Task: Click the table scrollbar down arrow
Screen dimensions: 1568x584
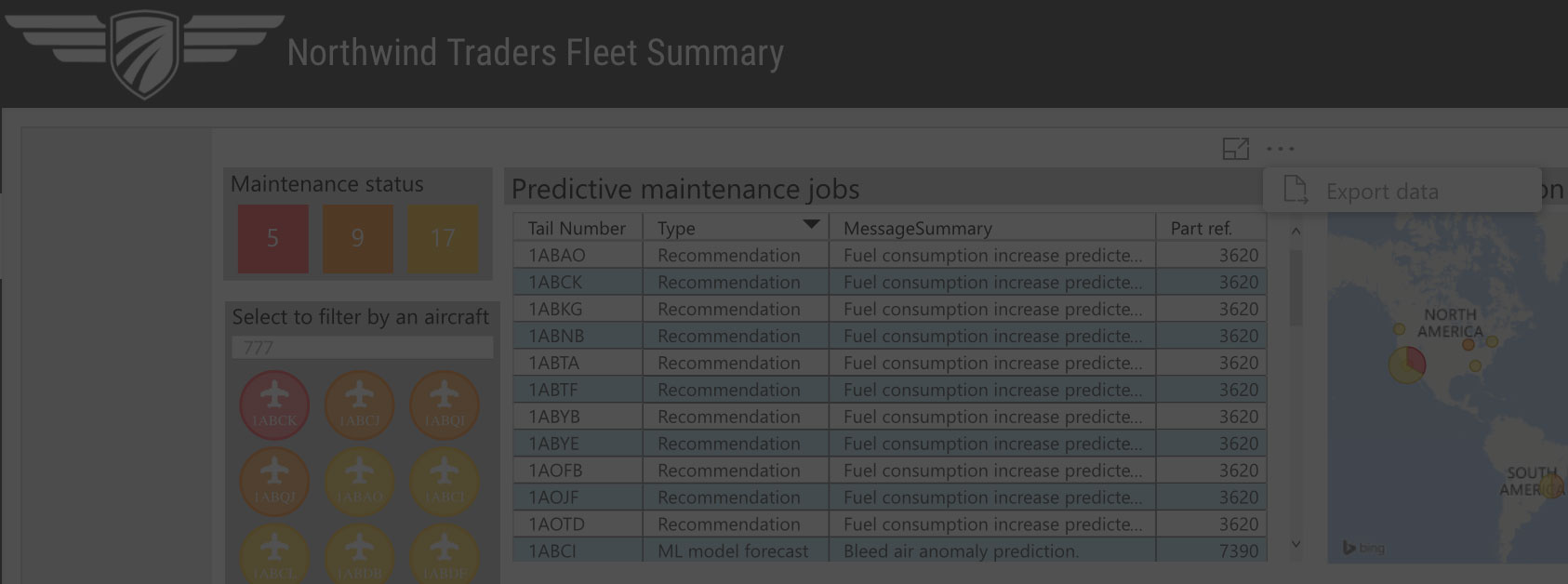Action: click(x=1296, y=544)
